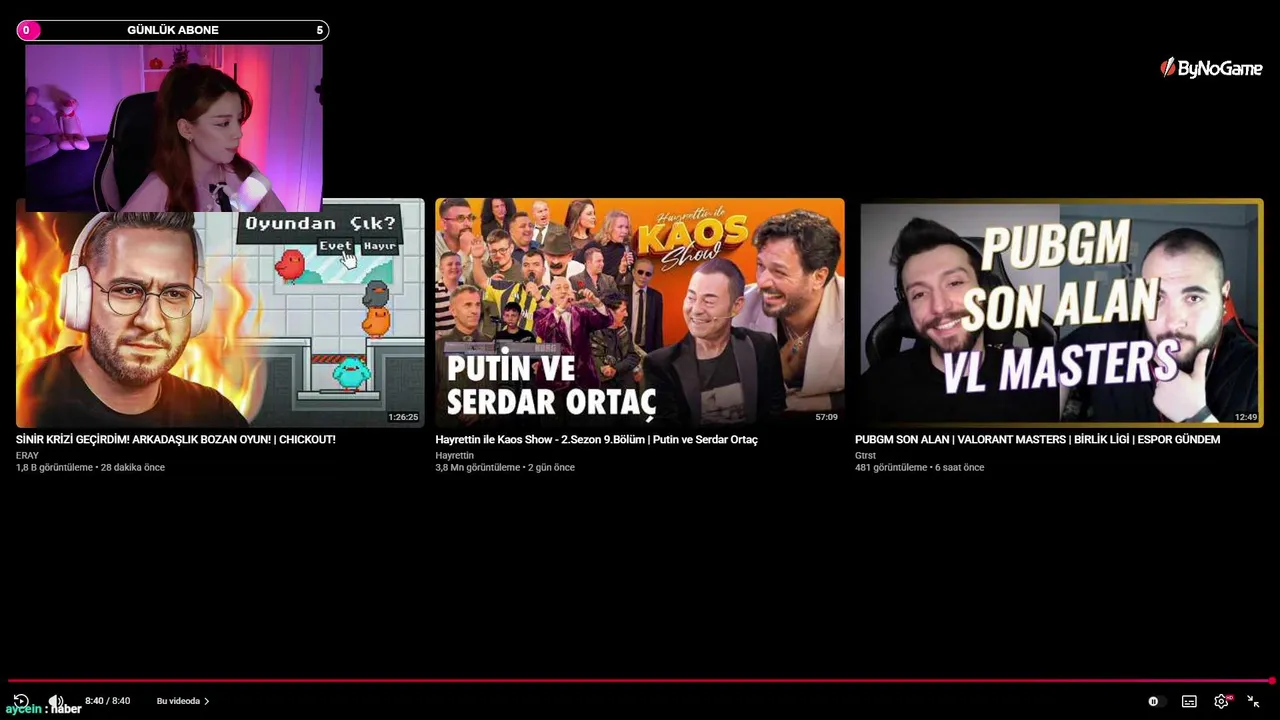Click title 'SİNİR KRİZİ GEÇİRDİM!' video link

click(x=175, y=439)
